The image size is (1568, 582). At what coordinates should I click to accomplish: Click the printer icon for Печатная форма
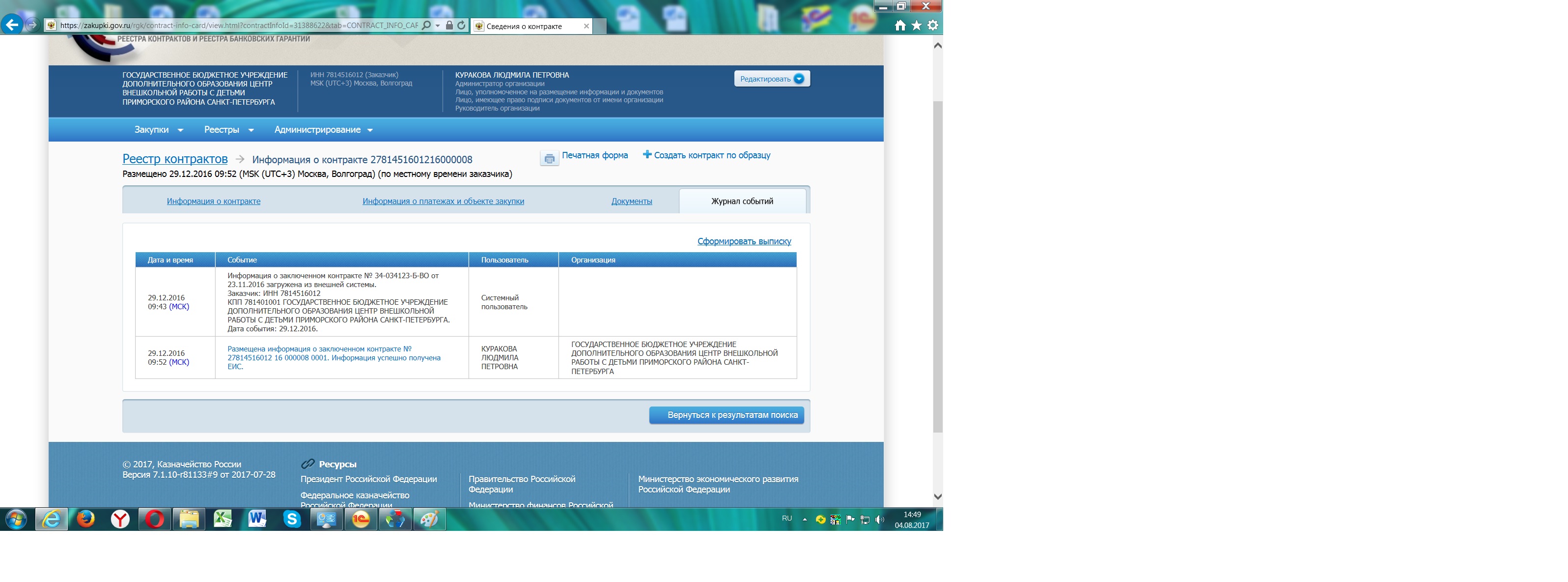coord(549,159)
